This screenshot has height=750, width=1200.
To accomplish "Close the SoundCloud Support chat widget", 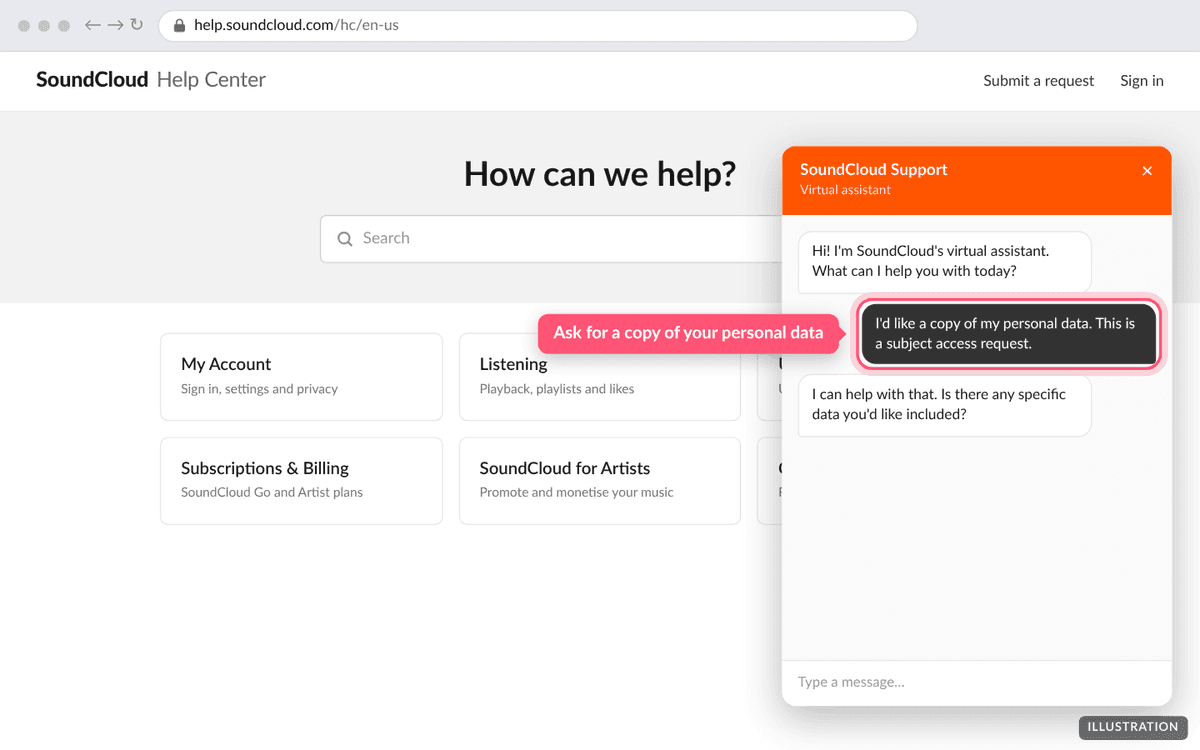I will click(1147, 171).
